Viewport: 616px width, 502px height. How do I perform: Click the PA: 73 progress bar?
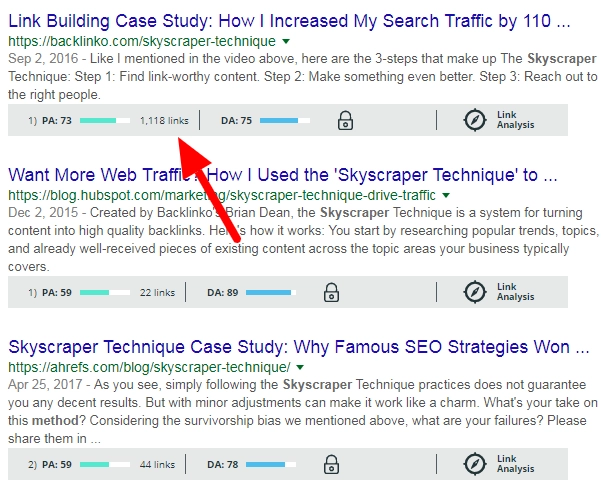pos(105,121)
